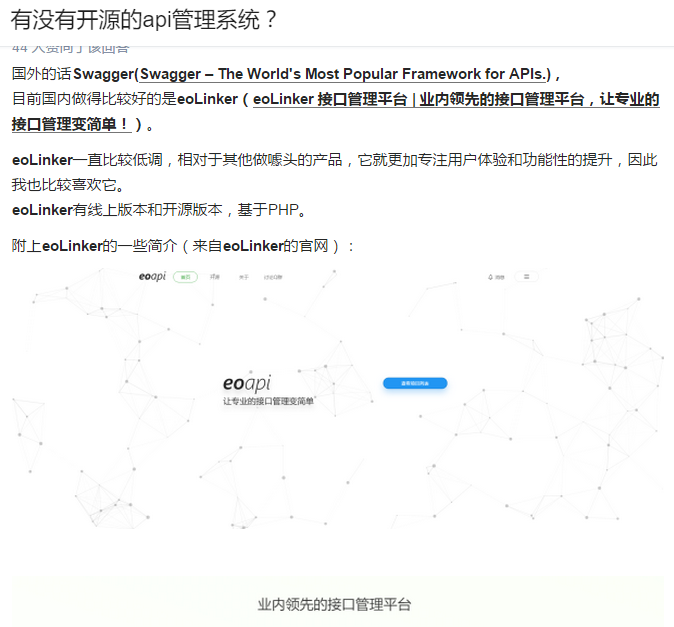Click the tagline 让专业的接口管理变简单 in image
This screenshot has width=674, height=627.
[x=268, y=401]
